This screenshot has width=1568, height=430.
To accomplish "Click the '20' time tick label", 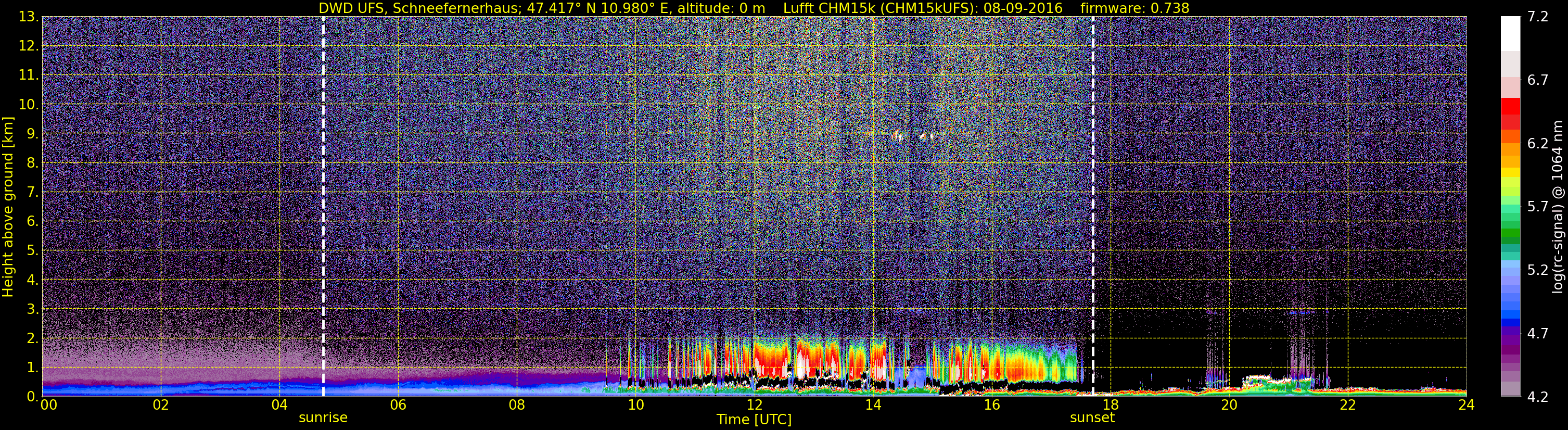I will click(1229, 405).
